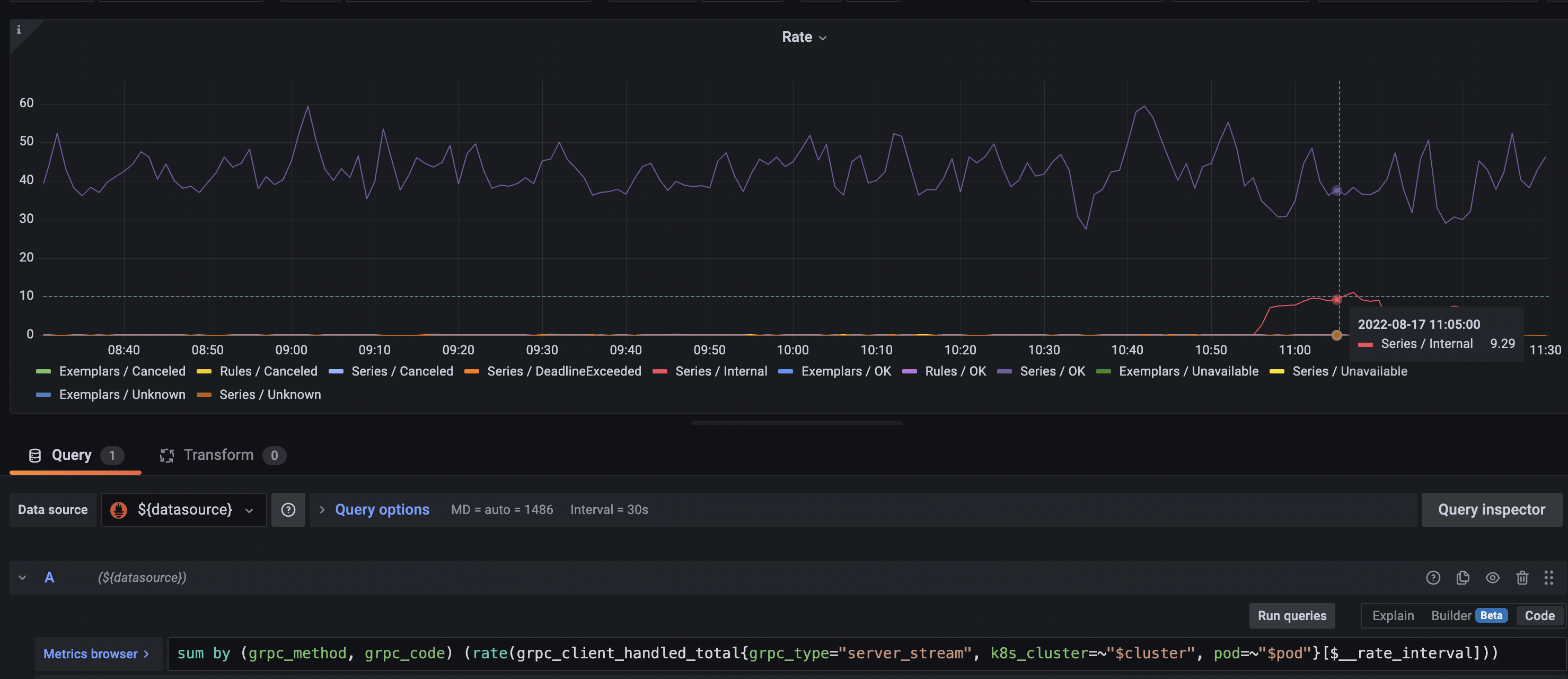This screenshot has width=1568, height=679.
Task: Delete query A with trash icon
Action: (x=1522, y=578)
